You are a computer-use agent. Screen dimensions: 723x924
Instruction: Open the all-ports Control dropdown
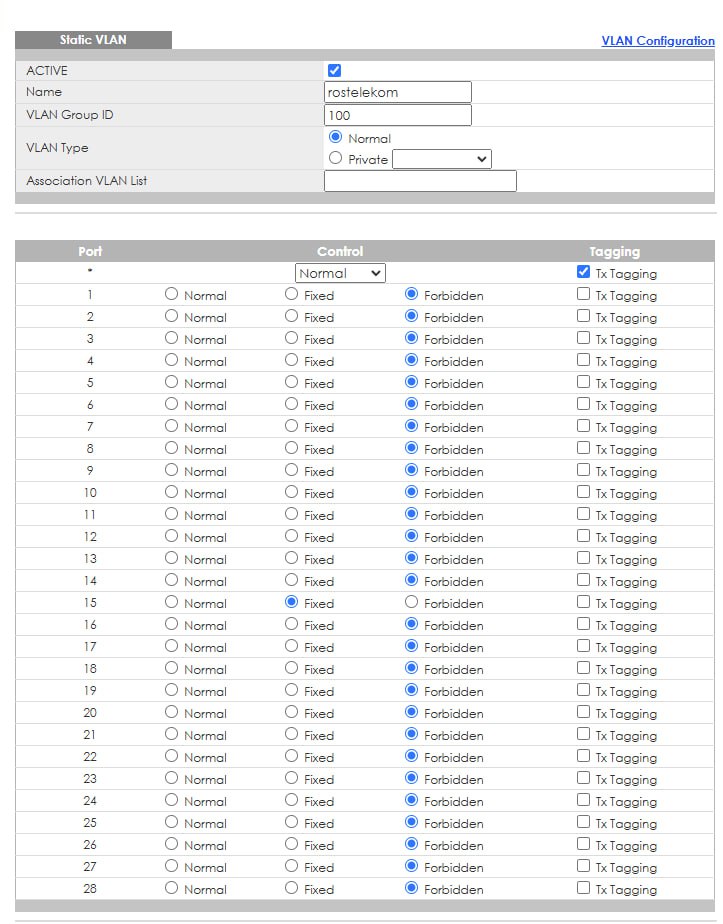click(x=340, y=273)
